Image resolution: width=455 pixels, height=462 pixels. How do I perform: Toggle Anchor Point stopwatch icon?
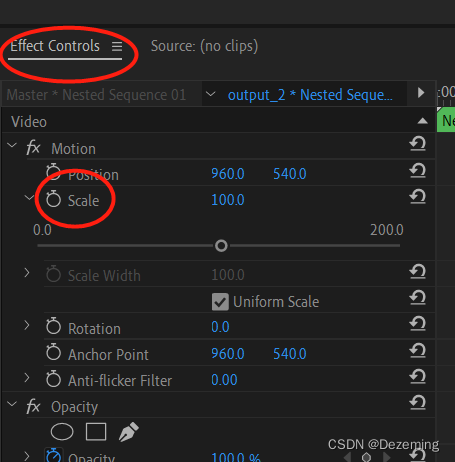pyautogui.click(x=53, y=352)
